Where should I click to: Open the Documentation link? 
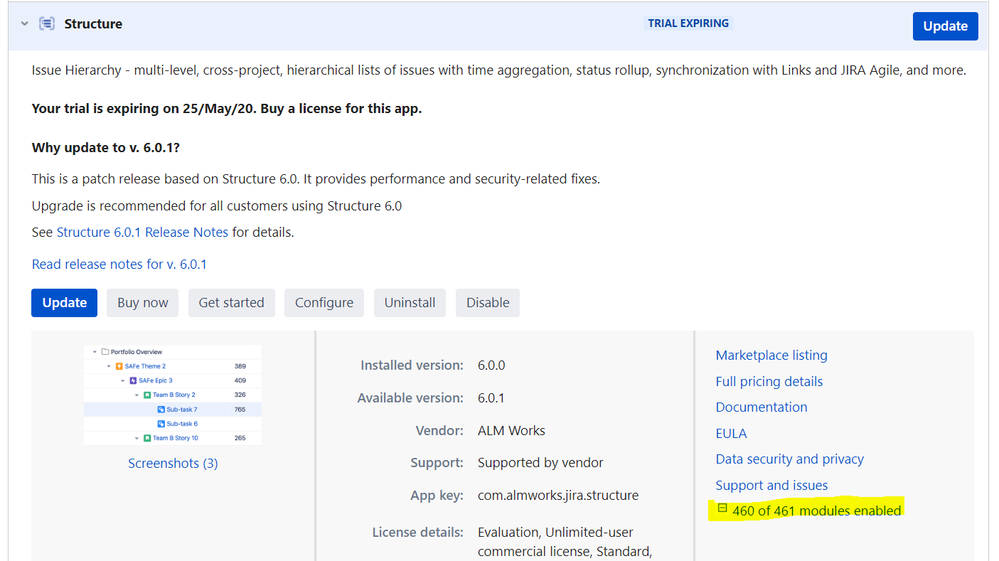[761, 407]
